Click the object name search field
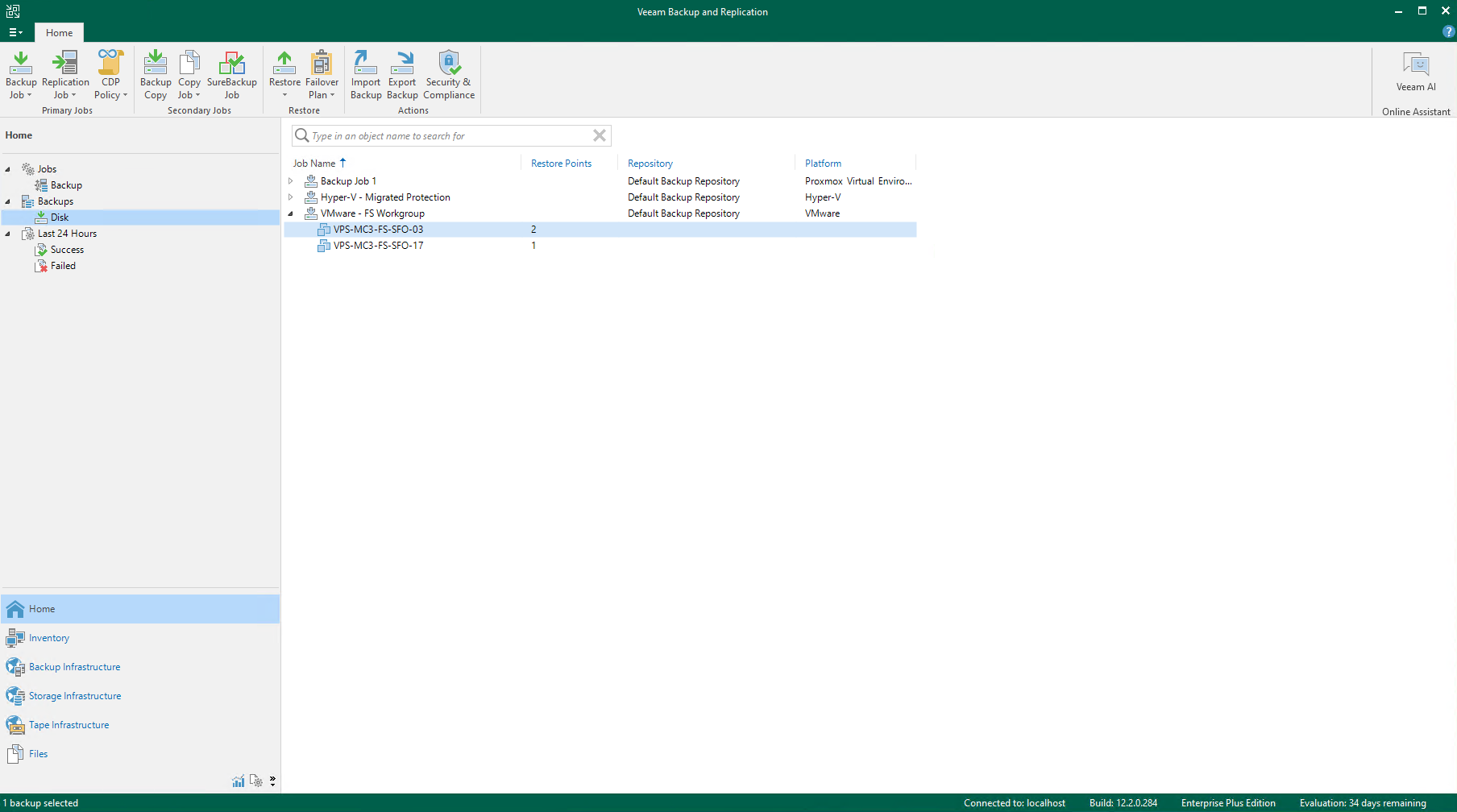Viewport: 1457px width, 812px height. [x=447, y=136]
